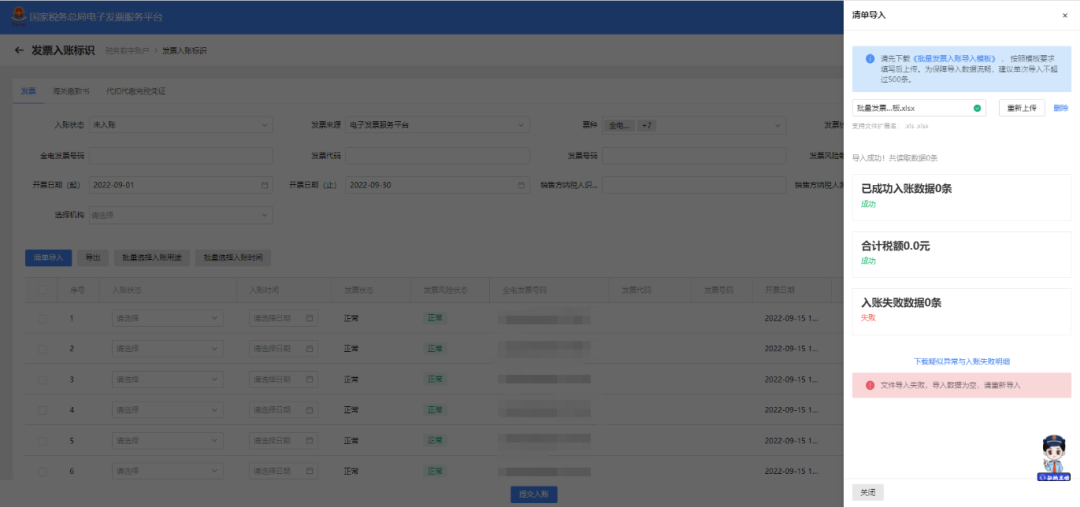Open calendar icon for 开票日期（起）
1080x507 pixels.
[x=265, y=185]
